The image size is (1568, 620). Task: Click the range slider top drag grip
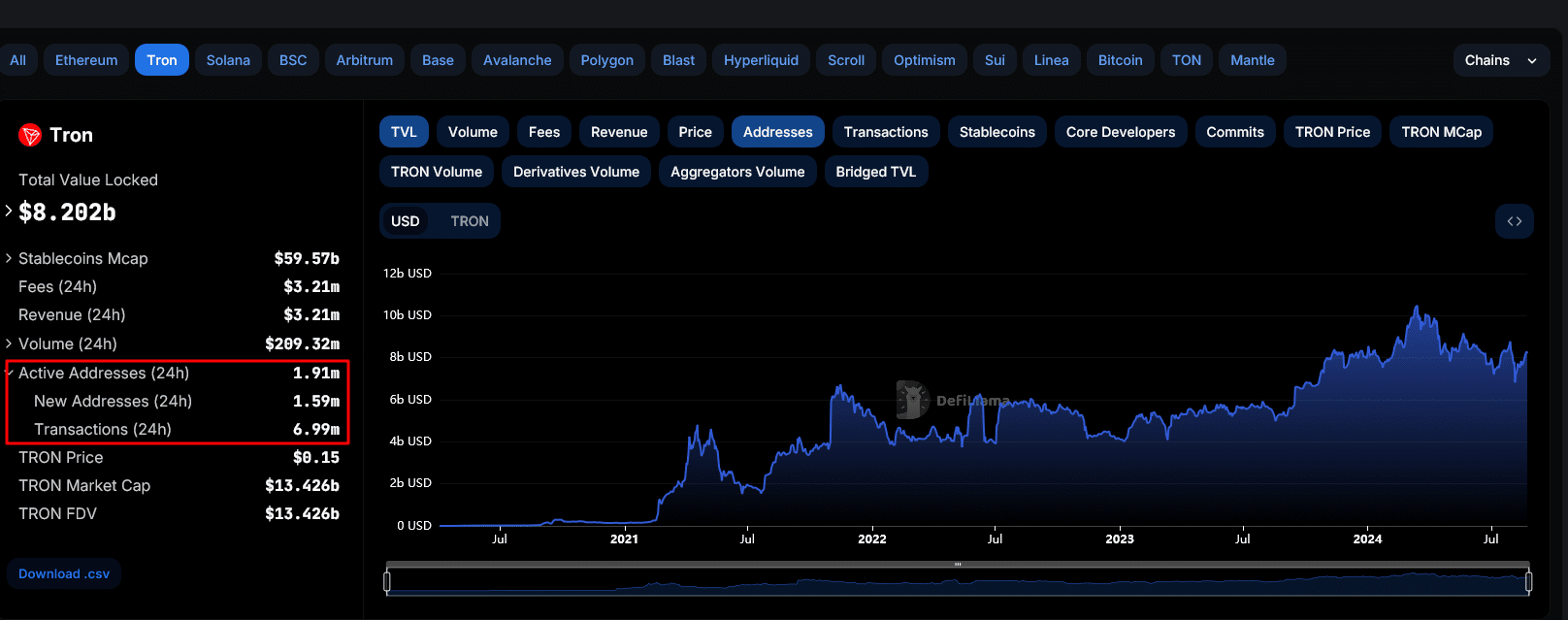click(958, 564)
